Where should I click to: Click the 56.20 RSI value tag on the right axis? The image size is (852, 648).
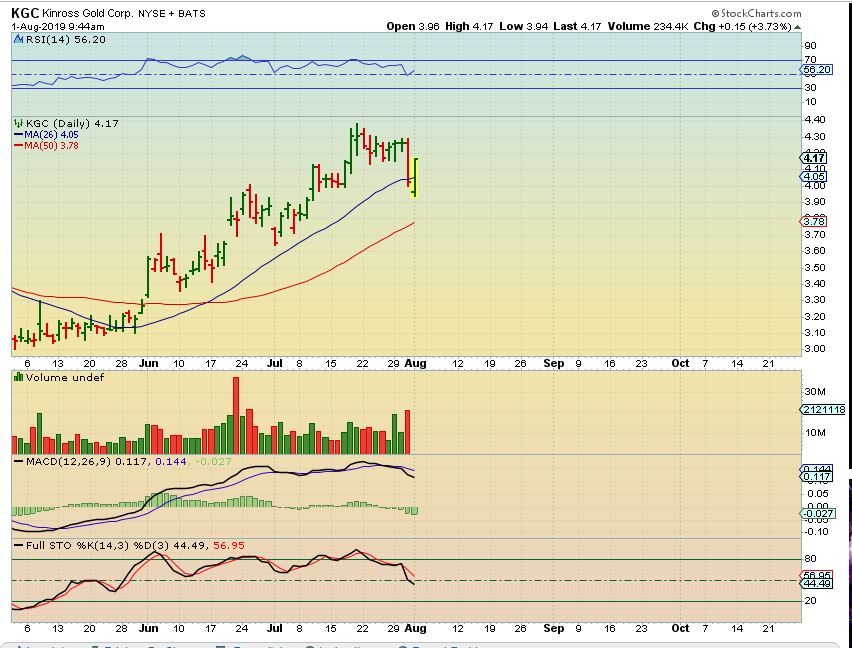coord(817,70)
